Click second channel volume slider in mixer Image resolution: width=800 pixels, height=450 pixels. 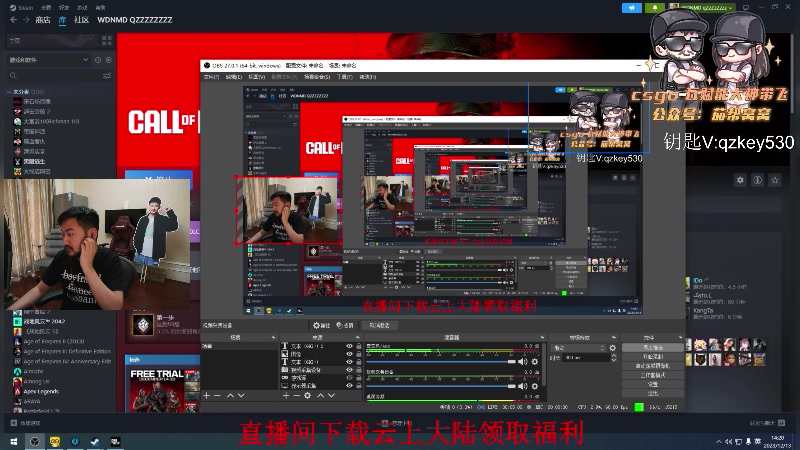click(441, 386)
